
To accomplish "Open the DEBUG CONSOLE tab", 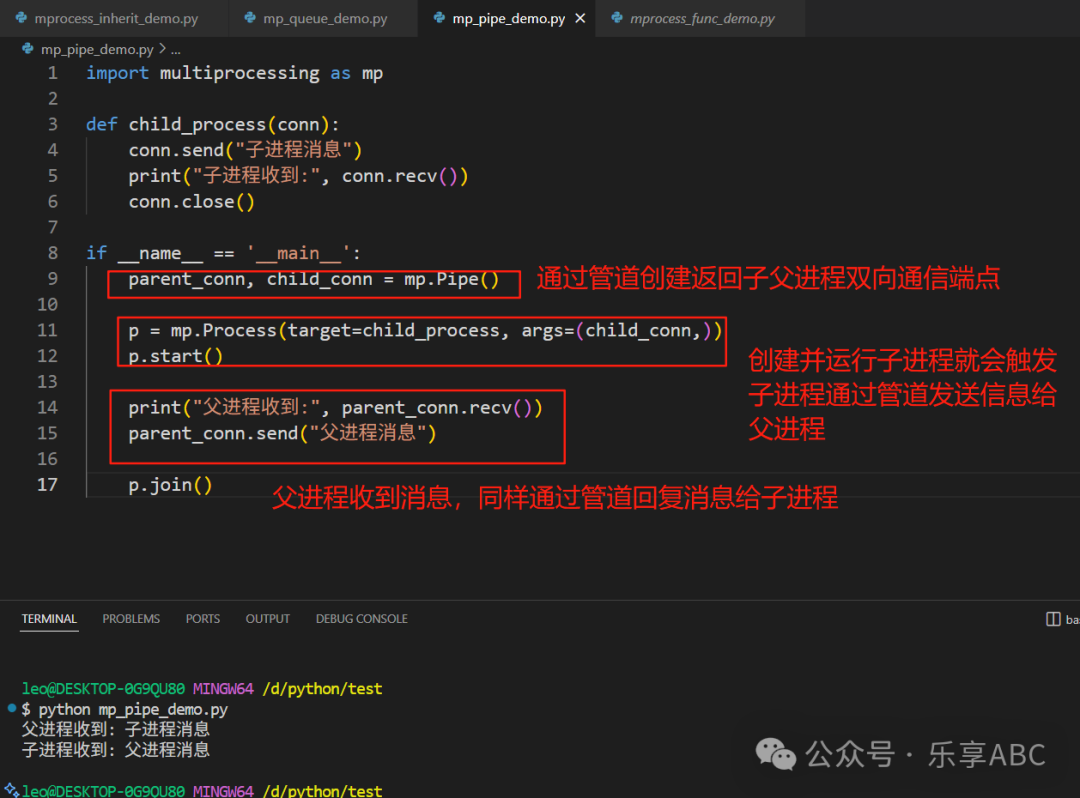I will coord(361,618).
